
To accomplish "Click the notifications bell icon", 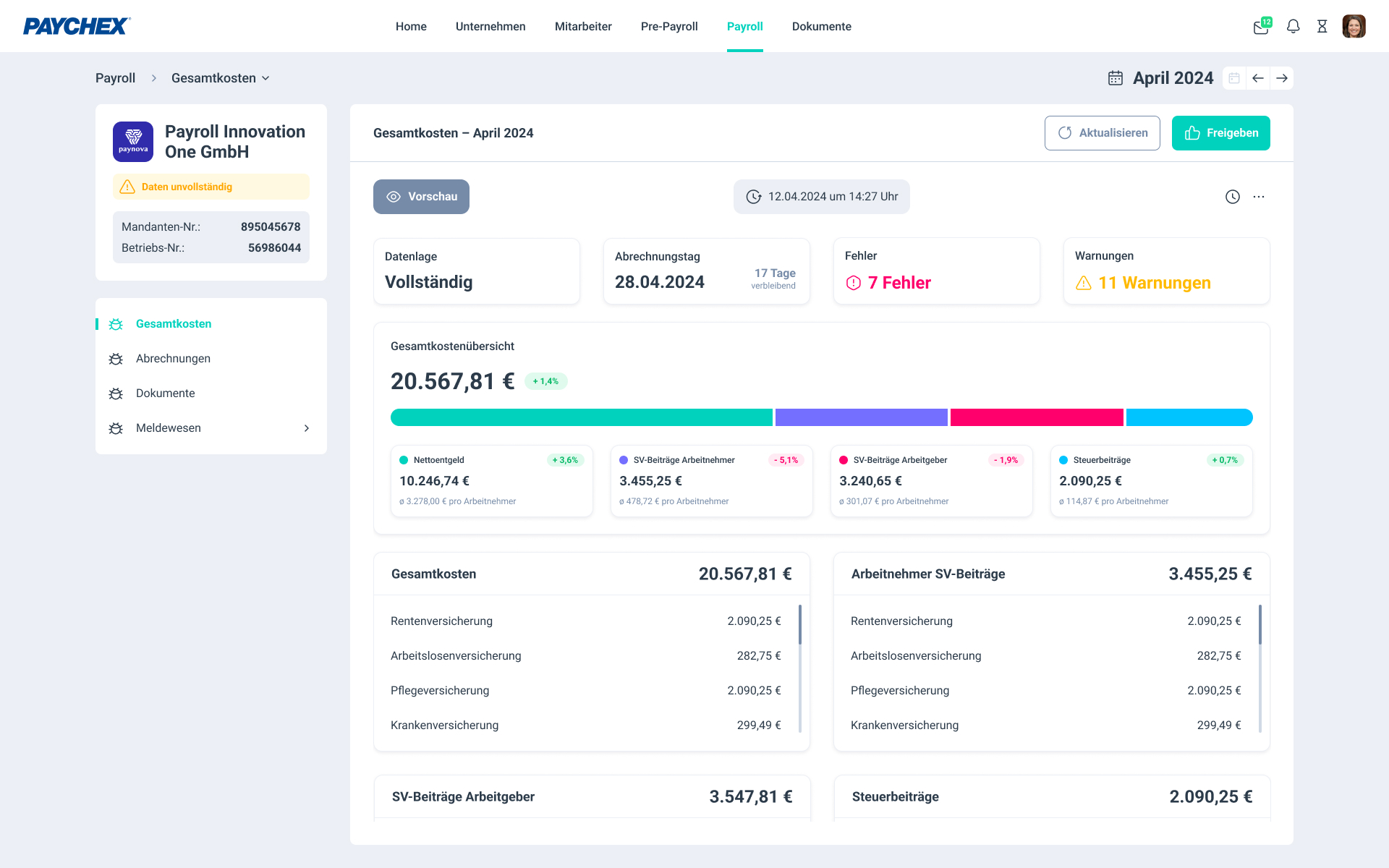I will tap(1293, 27).
